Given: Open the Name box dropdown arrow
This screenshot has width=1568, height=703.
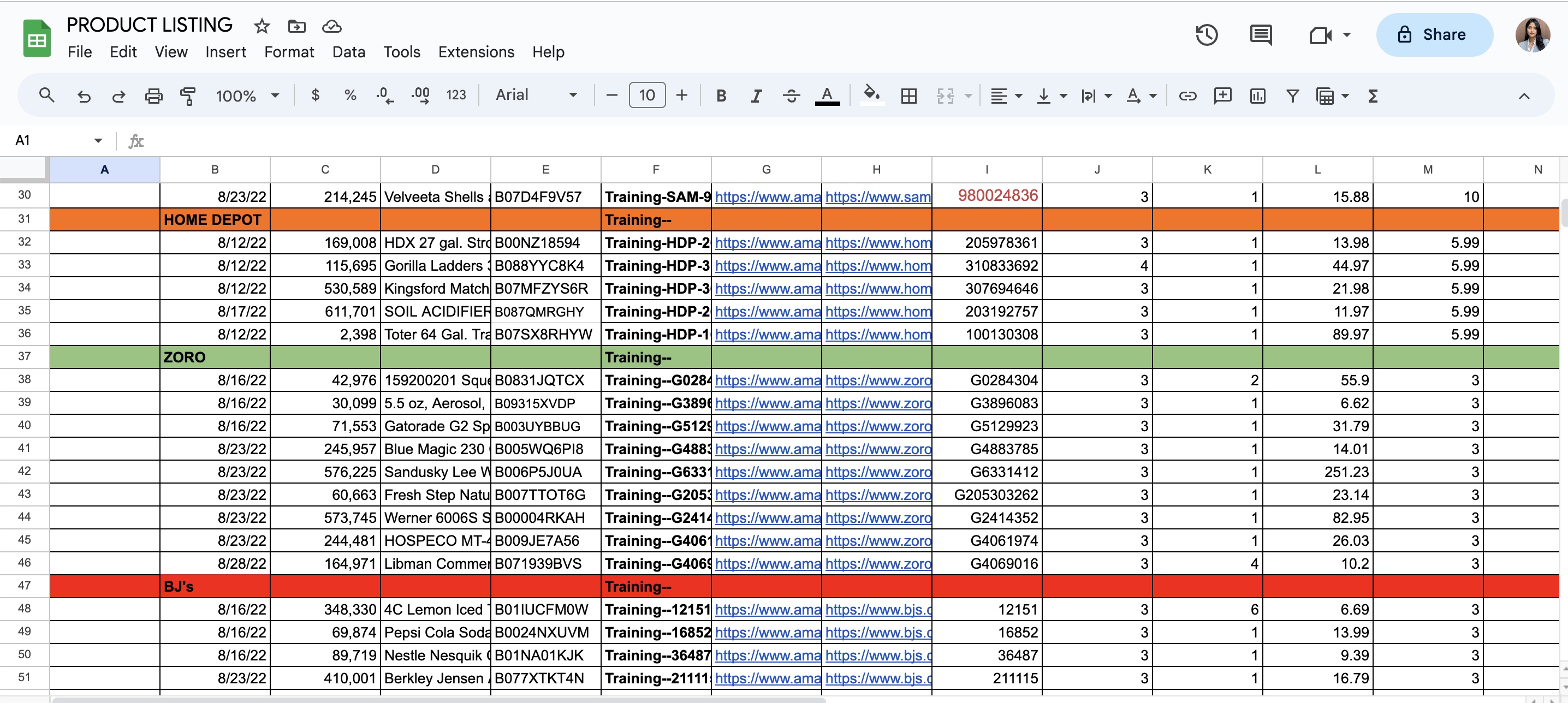Looking at the screenshot, I should coord(98,141).
